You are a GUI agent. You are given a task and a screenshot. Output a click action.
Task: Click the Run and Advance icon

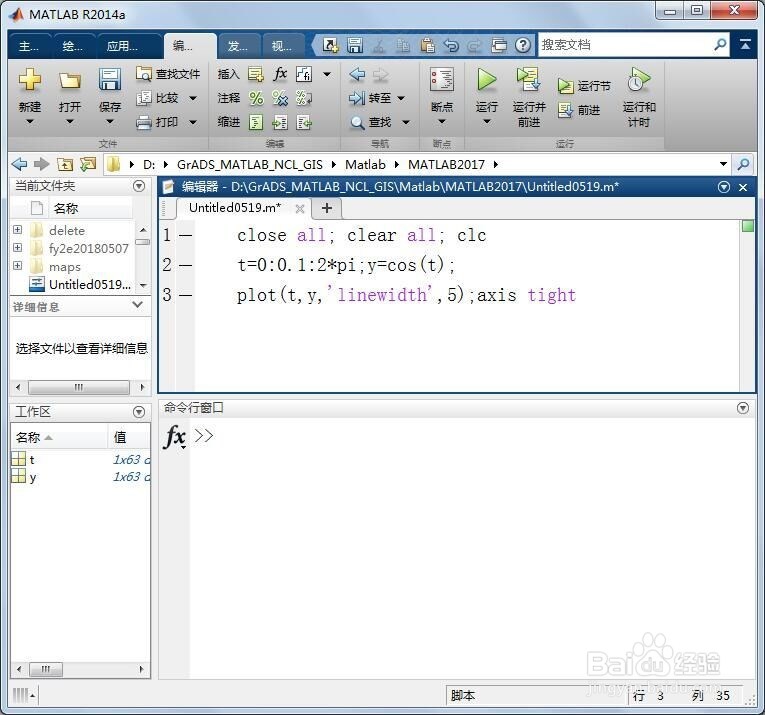[528, 79]
